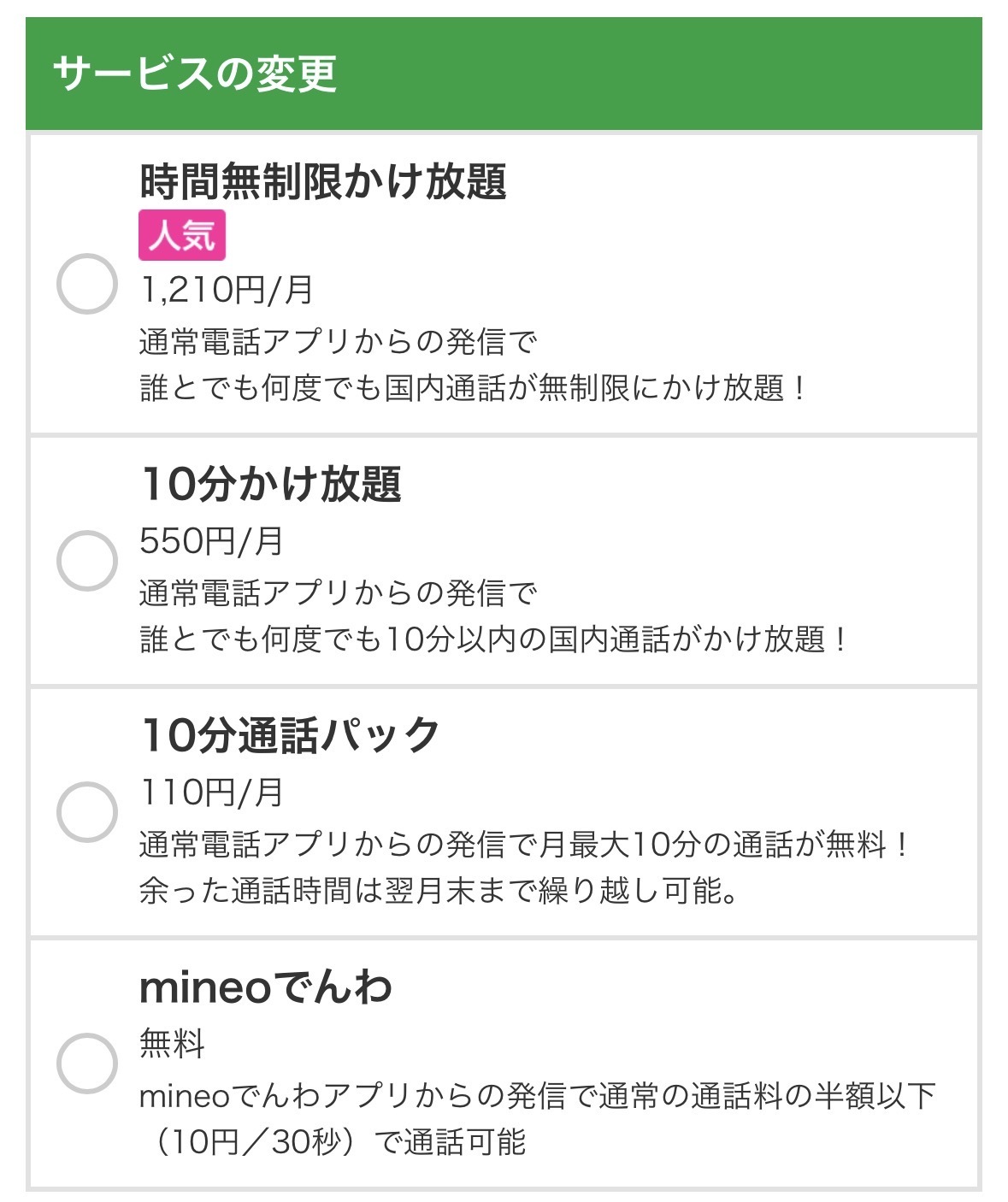Tap the 無料 price label
Image resolution: width=1008 pixels, height=1202 pixels.
pos(173,1044)
